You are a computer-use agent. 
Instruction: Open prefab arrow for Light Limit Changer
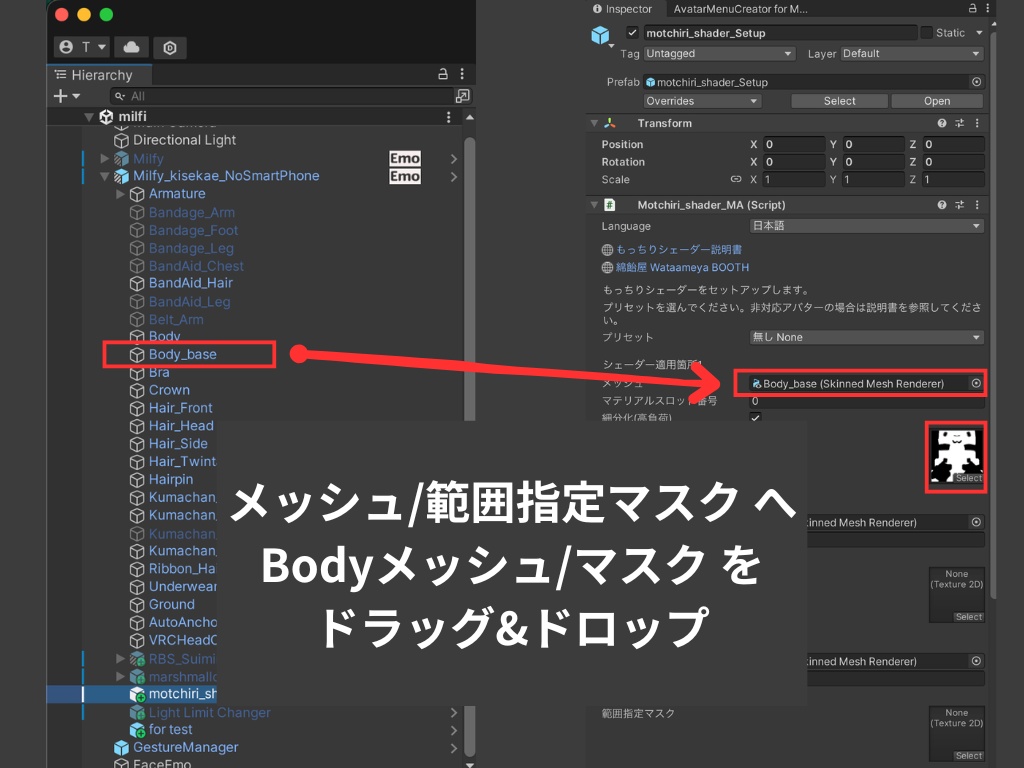coord(454,712)
